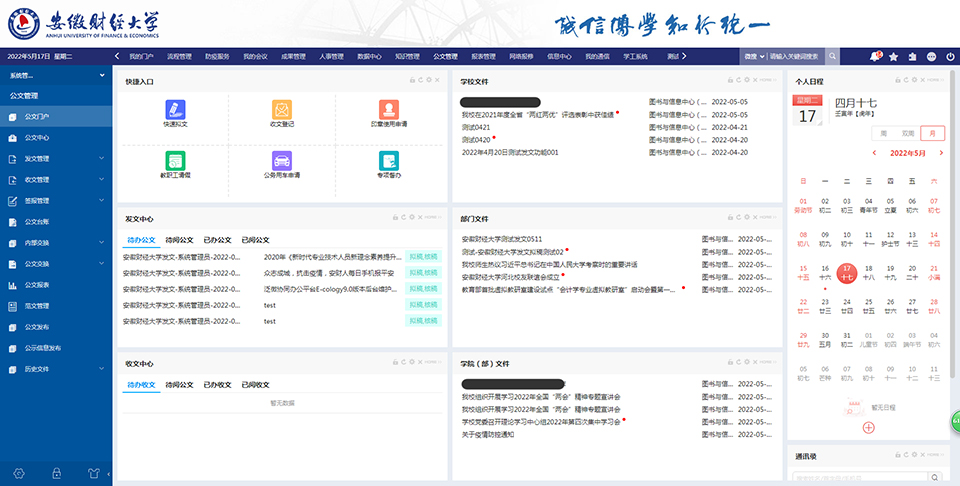Click the refresh icon in 个人日程 panel header
The image size is (960, 486).
tap(906, 80)
